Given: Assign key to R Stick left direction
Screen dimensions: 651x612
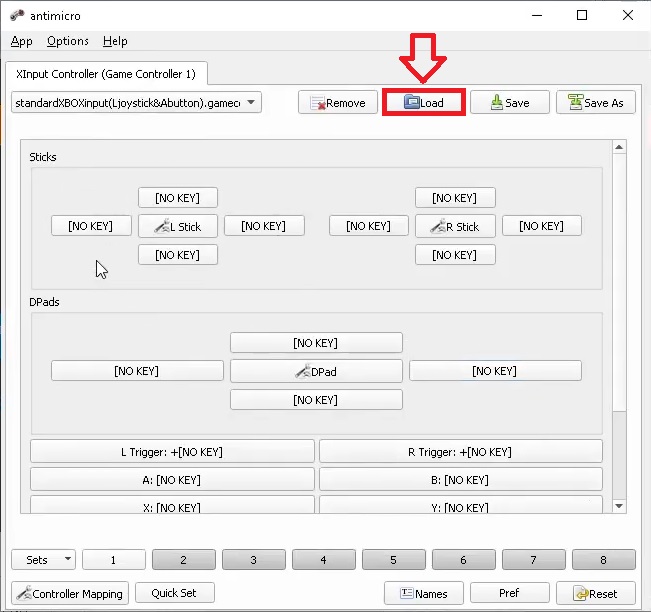Looking at the screenshot, I should coord(369,226).
